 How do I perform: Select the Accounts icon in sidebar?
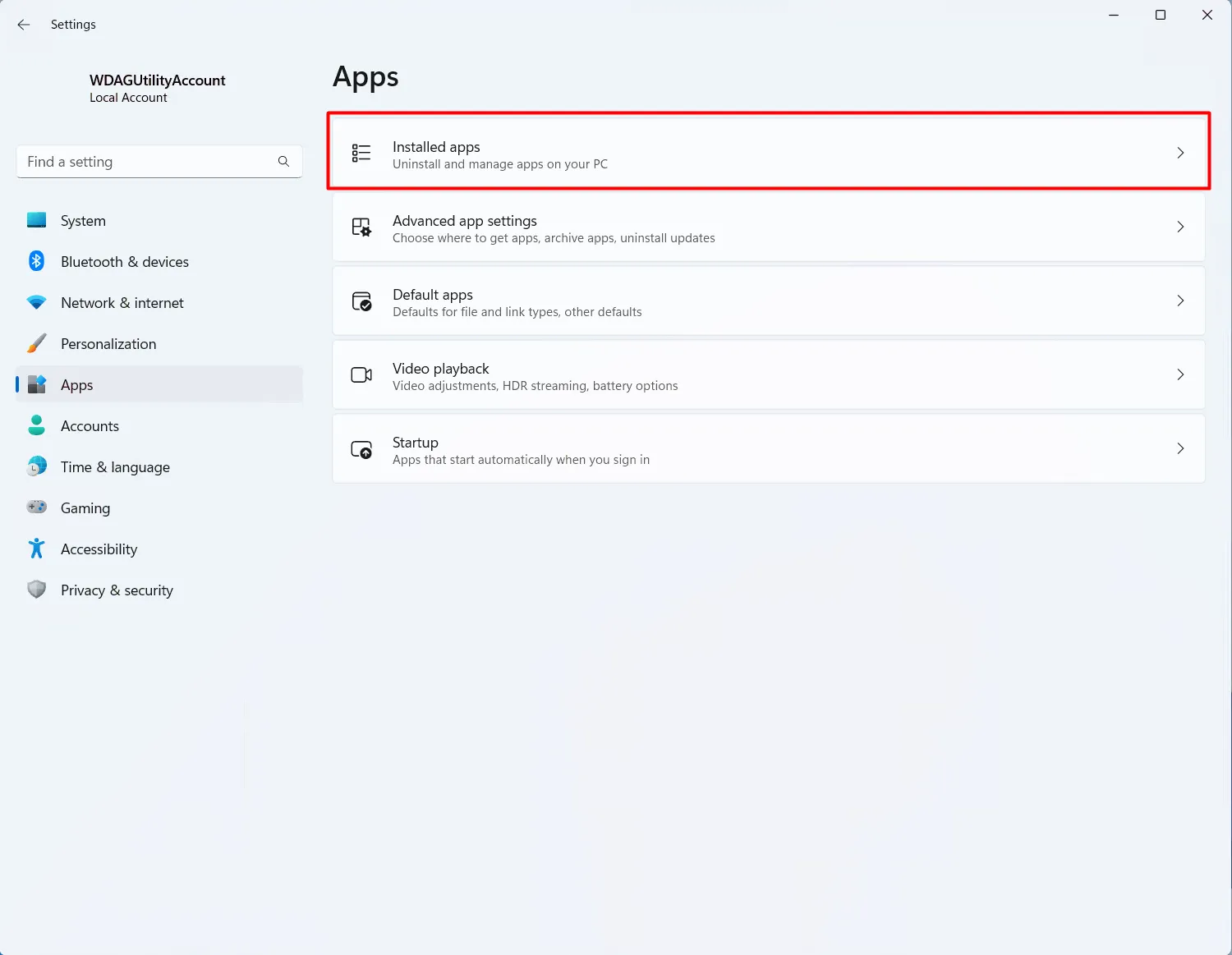(37, 425)
